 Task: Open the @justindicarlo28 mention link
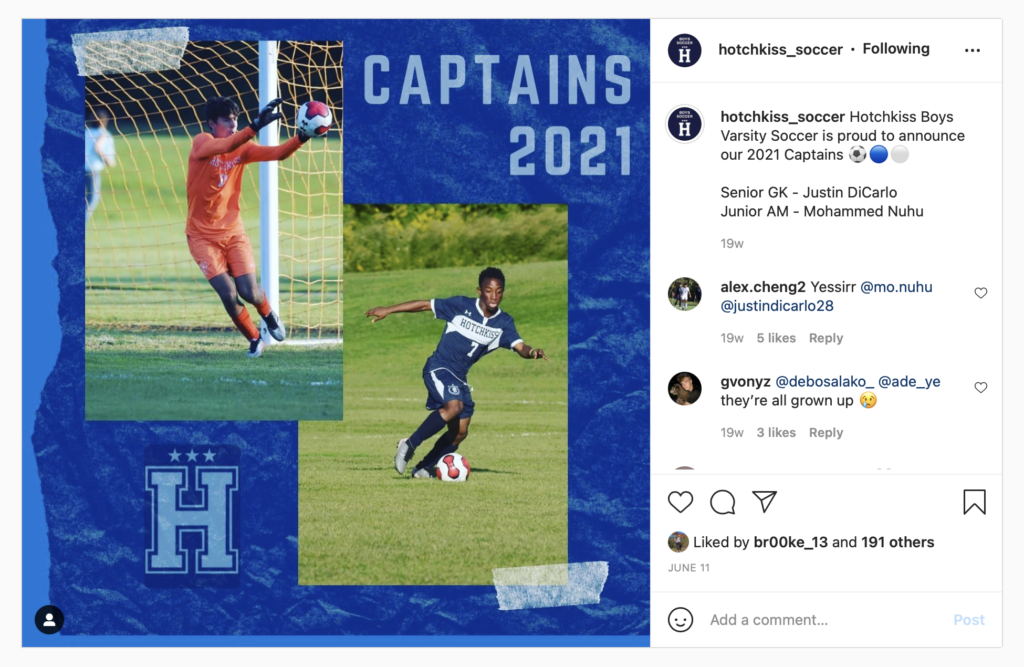(x=776, y=306)
